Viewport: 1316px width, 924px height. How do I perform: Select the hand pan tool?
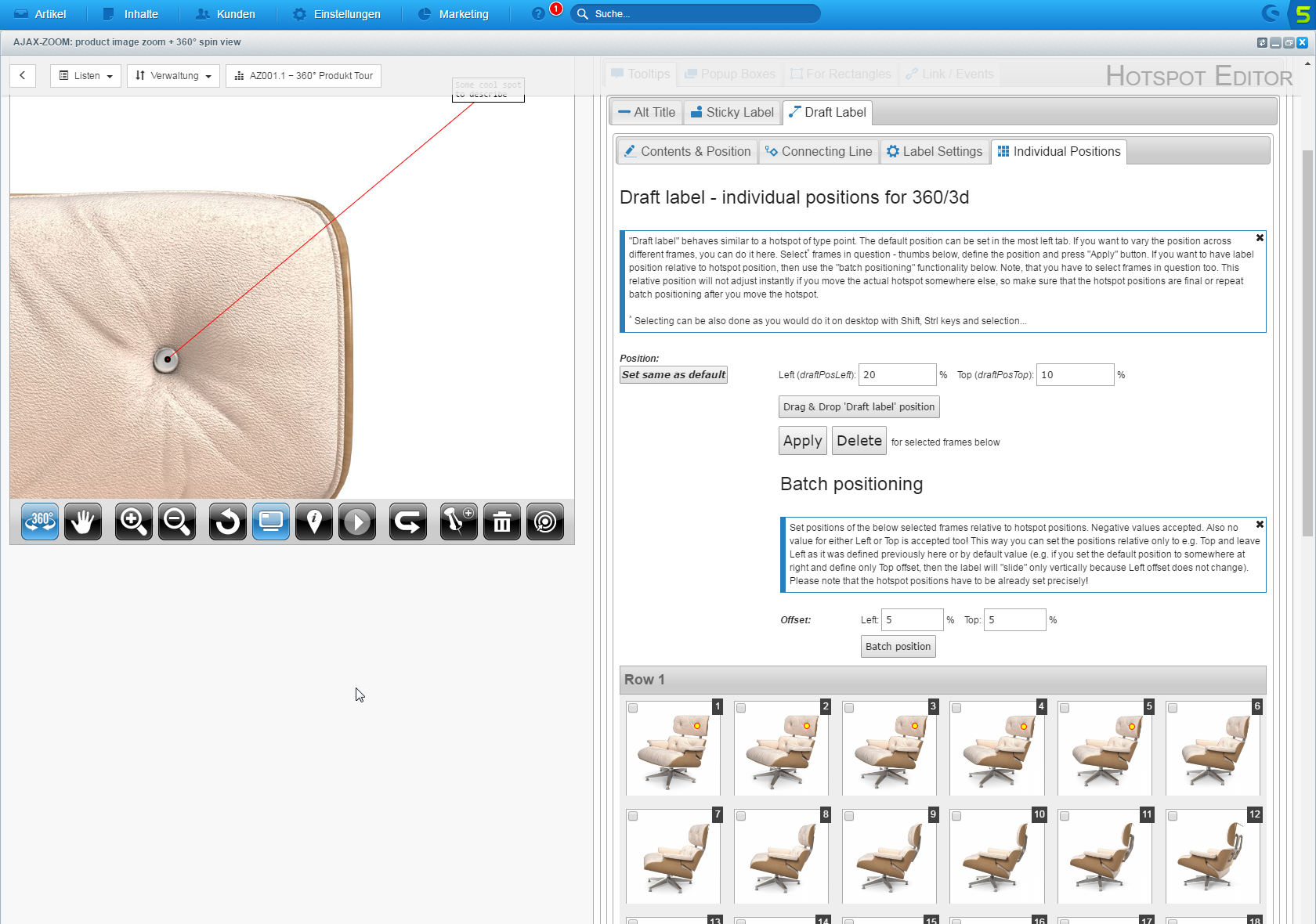(x=83, y=522)
